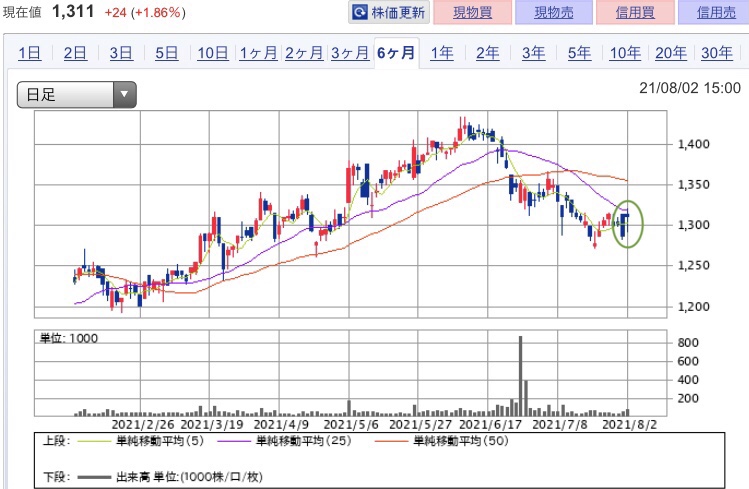Click the green circled latest candlestick
The height and width of the screenshot is (489, 749).
[x=625, y=226]
